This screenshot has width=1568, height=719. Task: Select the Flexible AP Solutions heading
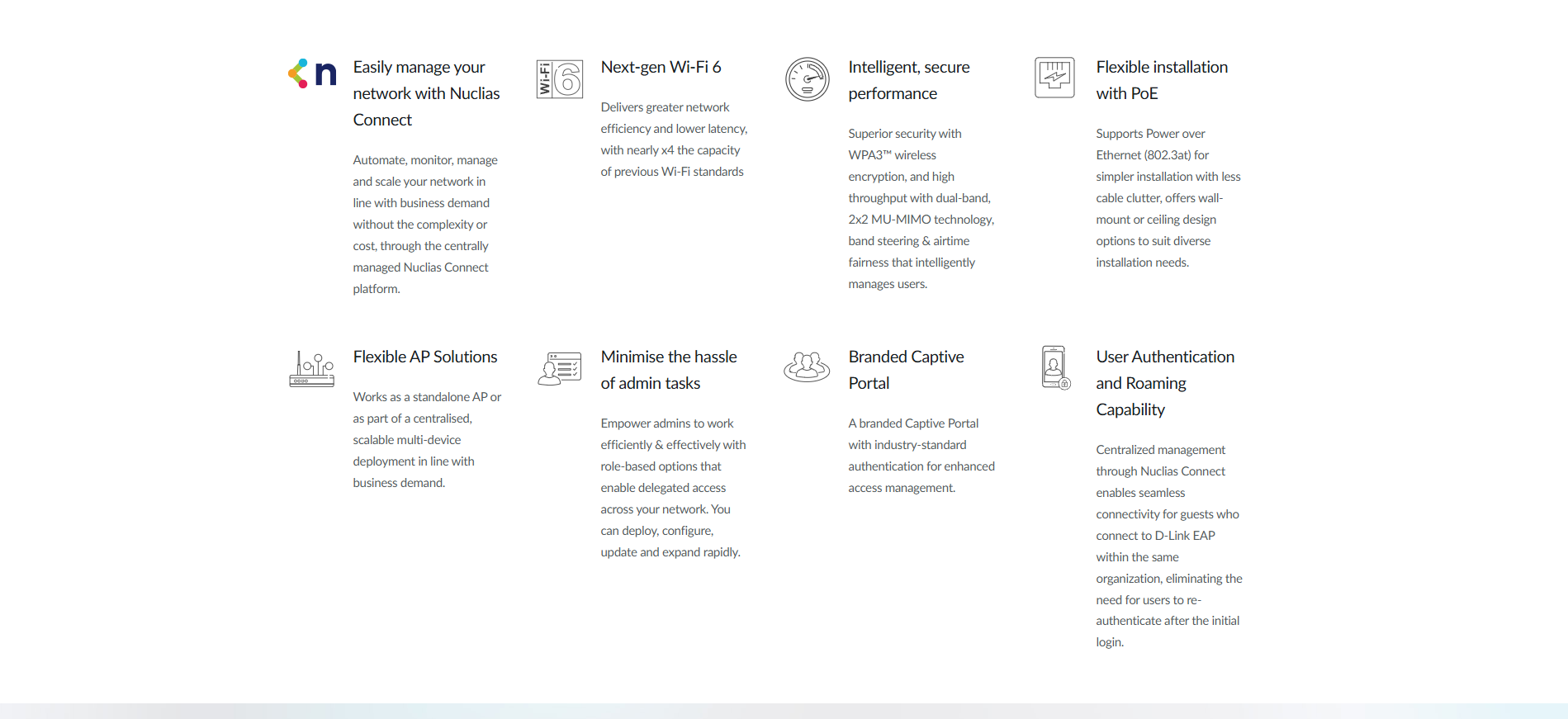(424, 357)
